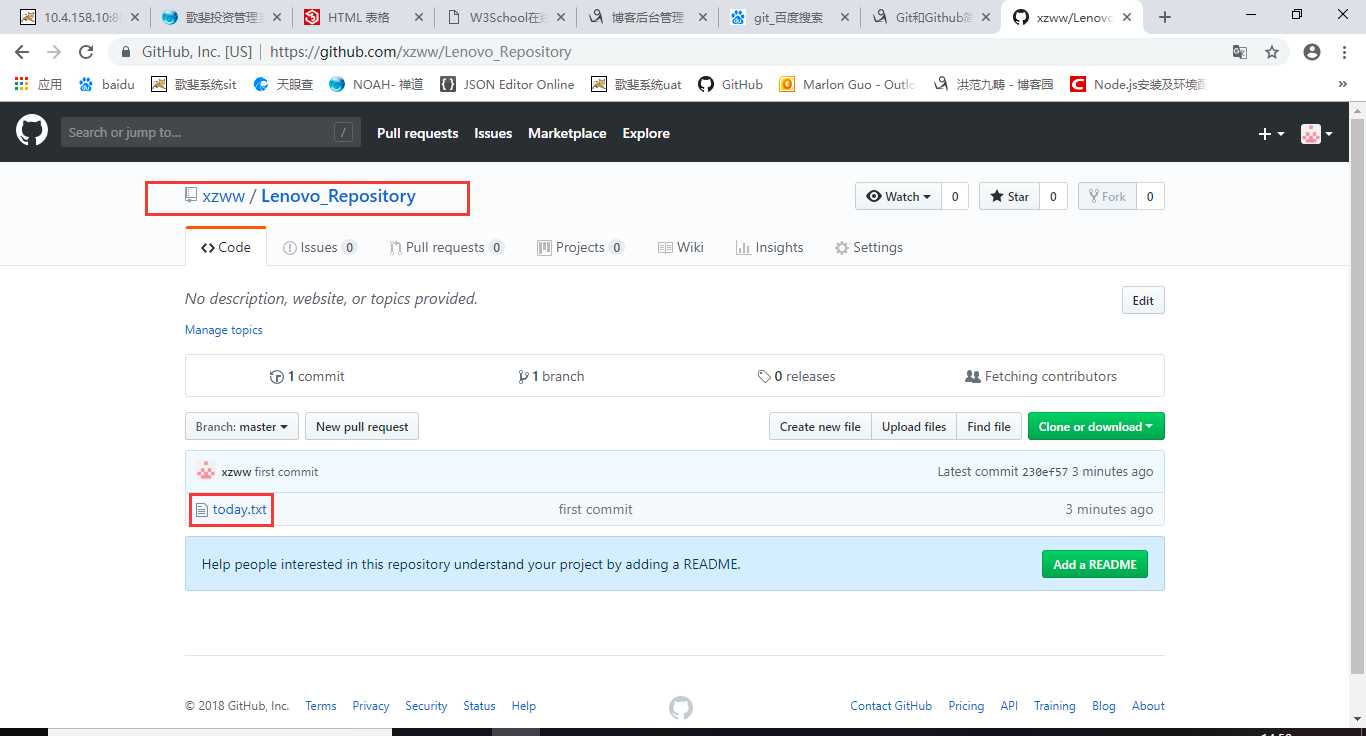Click Create new file button

point(820,426)
